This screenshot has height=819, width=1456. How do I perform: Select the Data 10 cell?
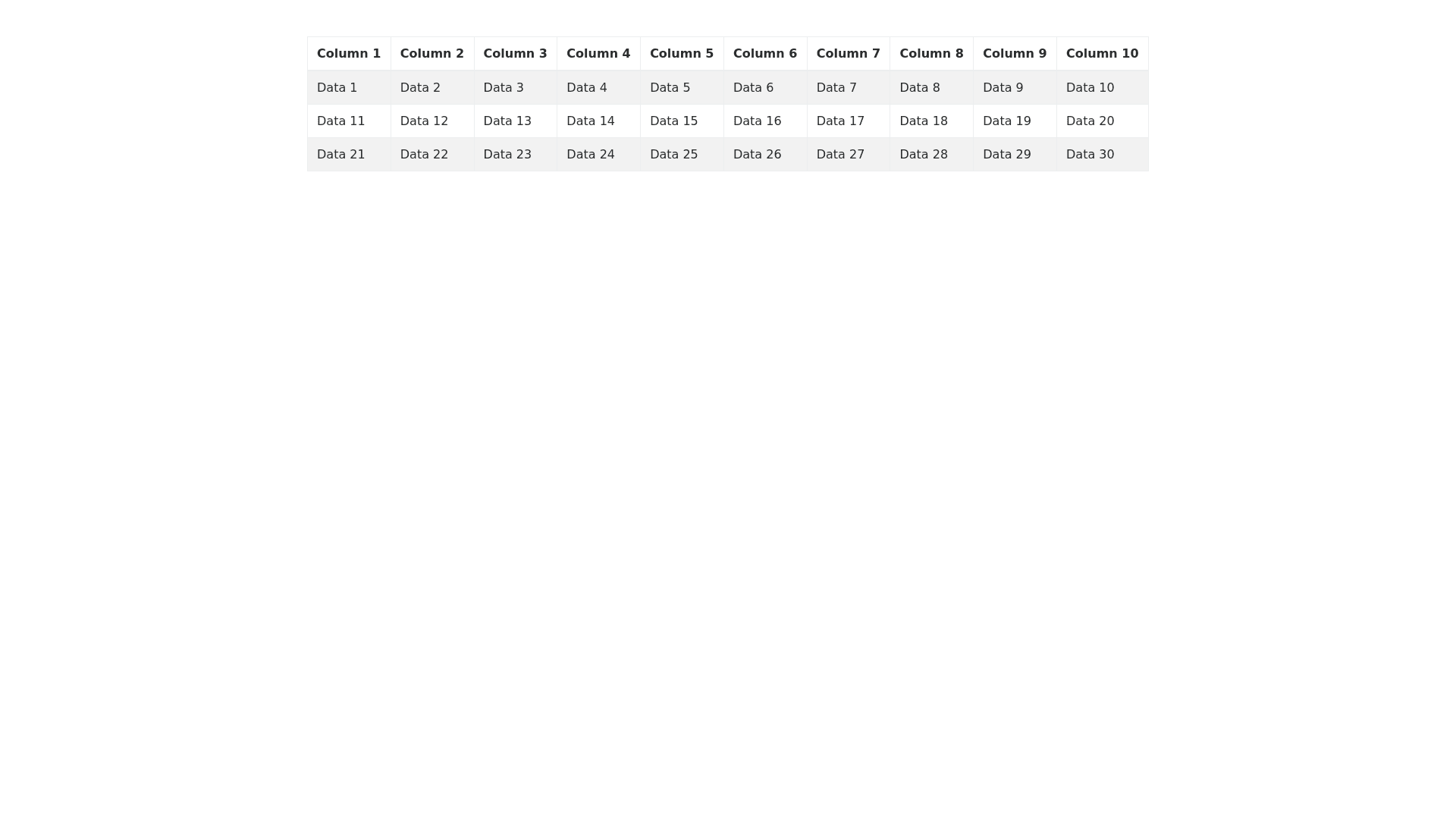[1102, 88]
